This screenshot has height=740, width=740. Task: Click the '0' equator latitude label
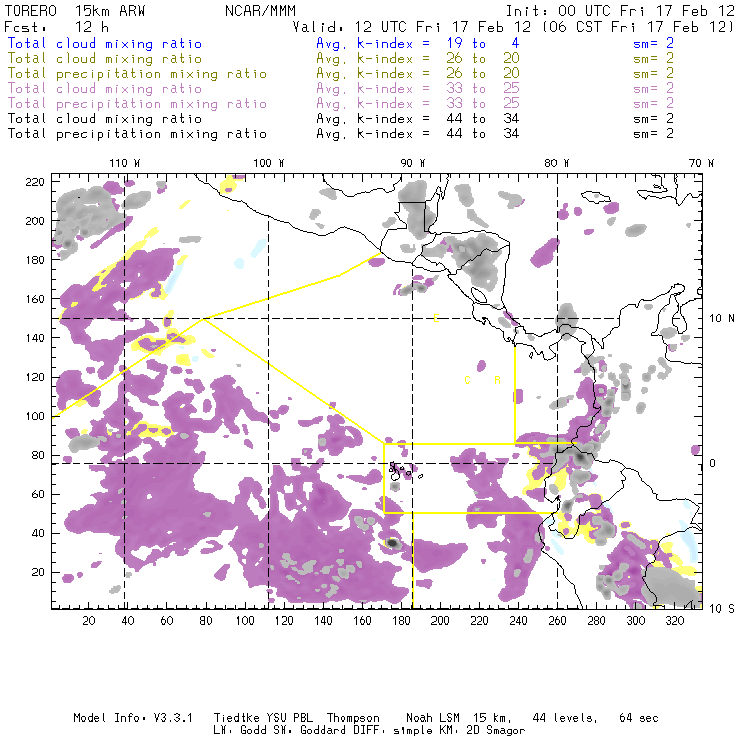(x=712, y=464)
